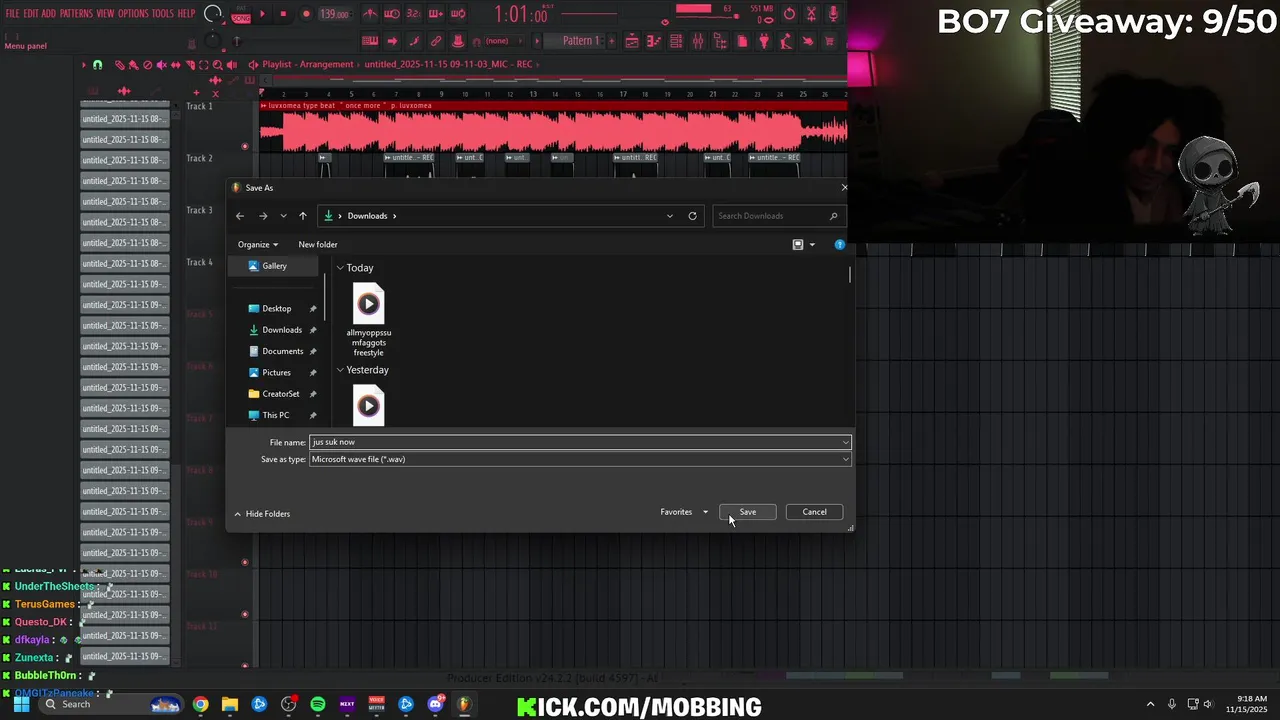Select the playlist mute tool icon
The height and width of the screenshot is (720, 1280).
tap(162, 65)
